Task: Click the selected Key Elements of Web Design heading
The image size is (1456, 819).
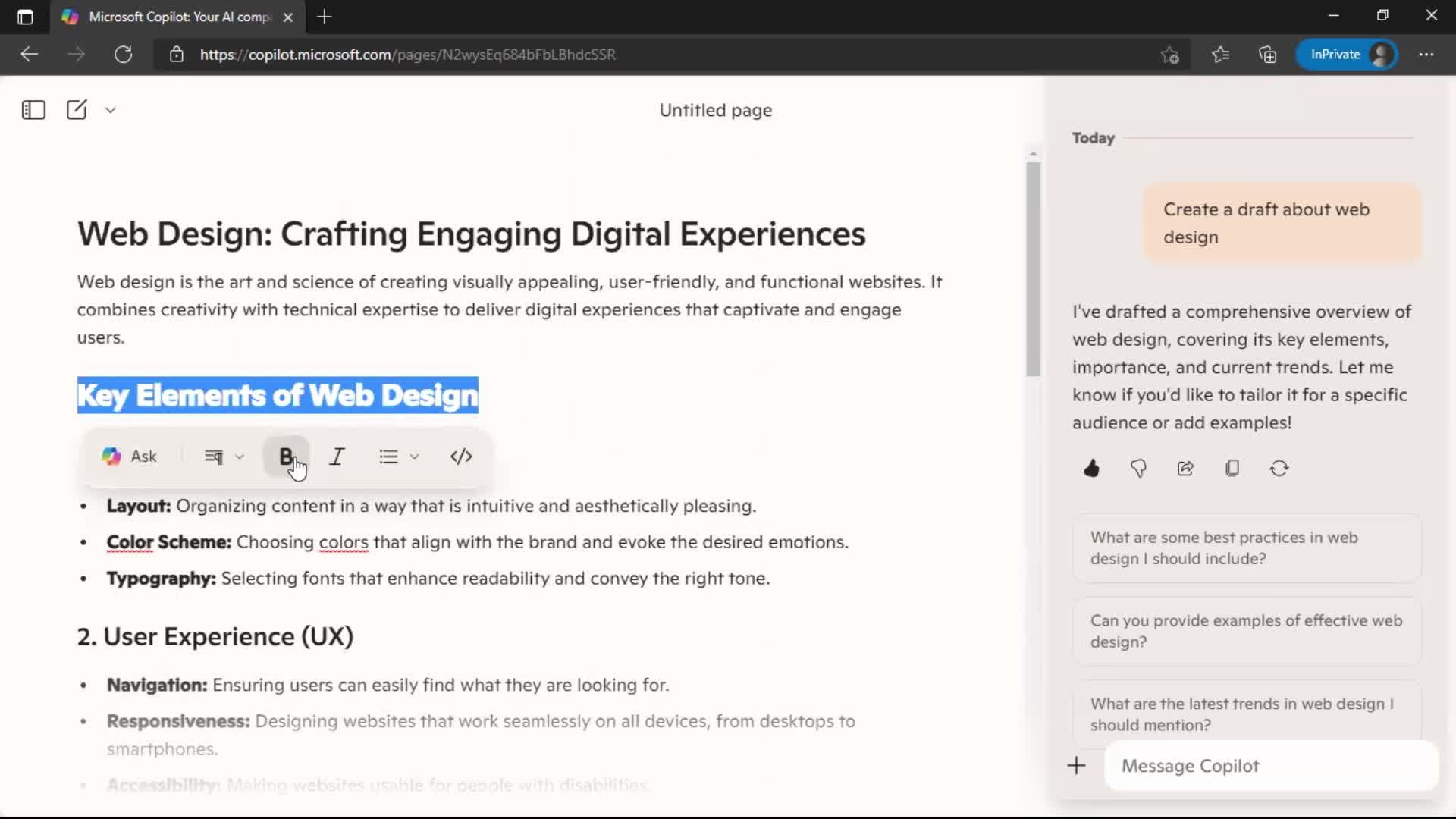Action: pyautogui.click(x=278, y=395)
